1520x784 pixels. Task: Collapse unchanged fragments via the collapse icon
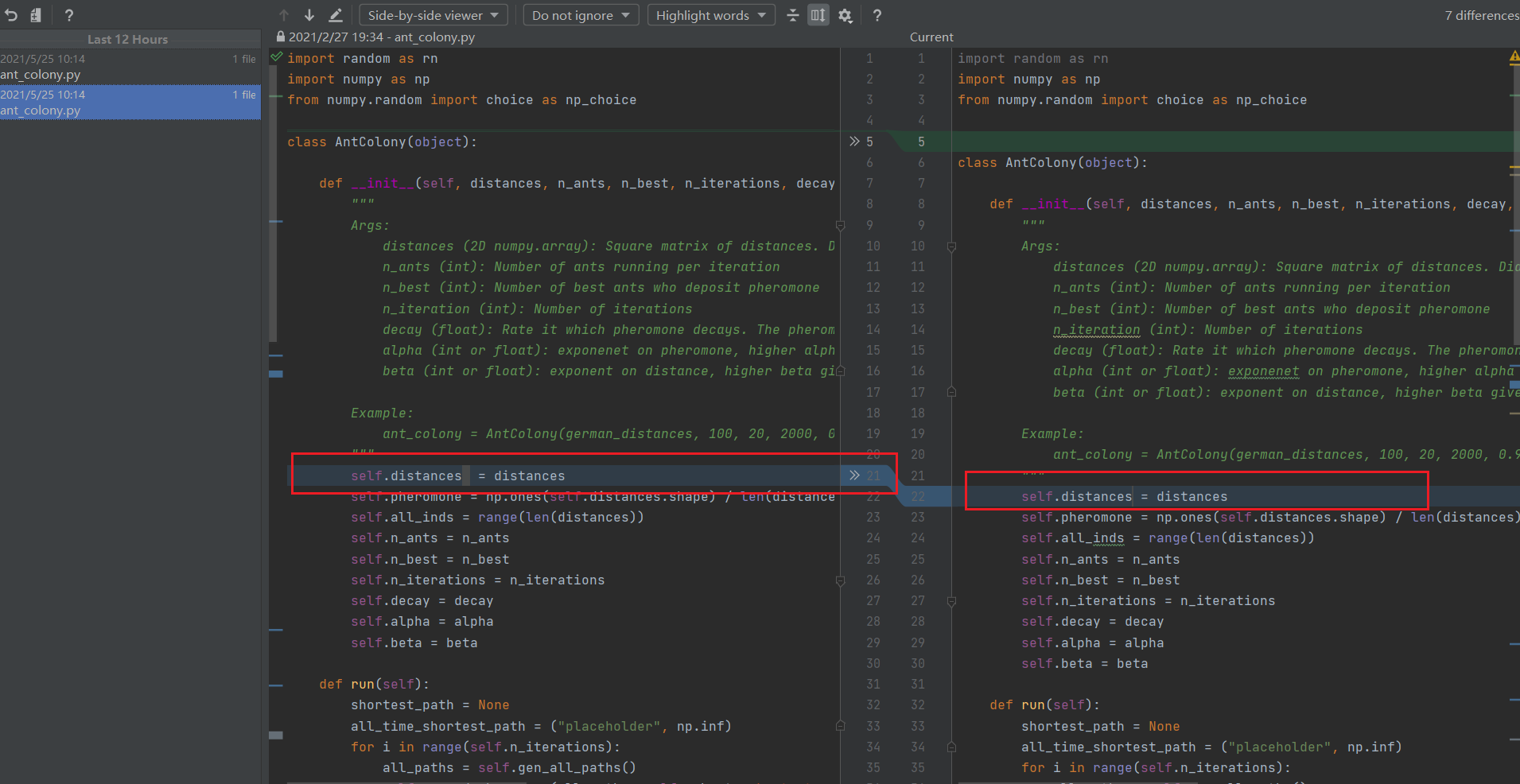(792, 14)
